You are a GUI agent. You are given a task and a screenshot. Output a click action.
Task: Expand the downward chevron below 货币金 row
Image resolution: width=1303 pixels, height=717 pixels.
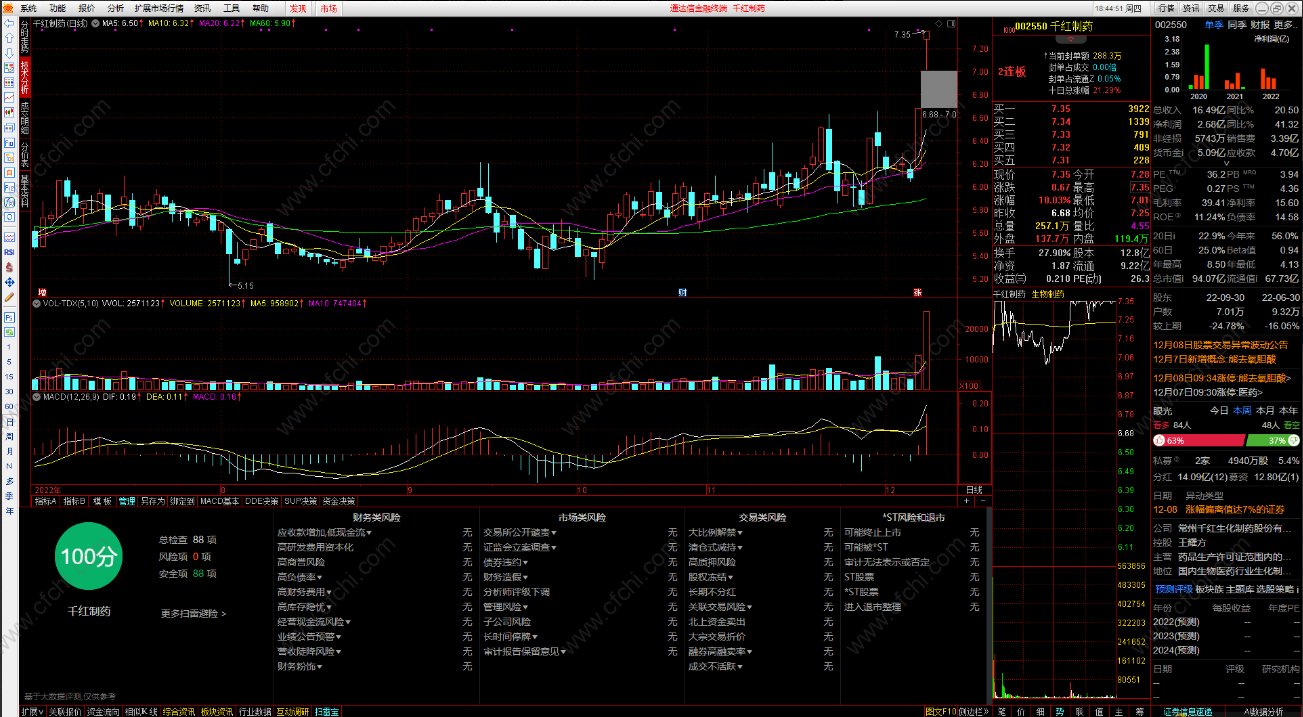[1226, 162]
